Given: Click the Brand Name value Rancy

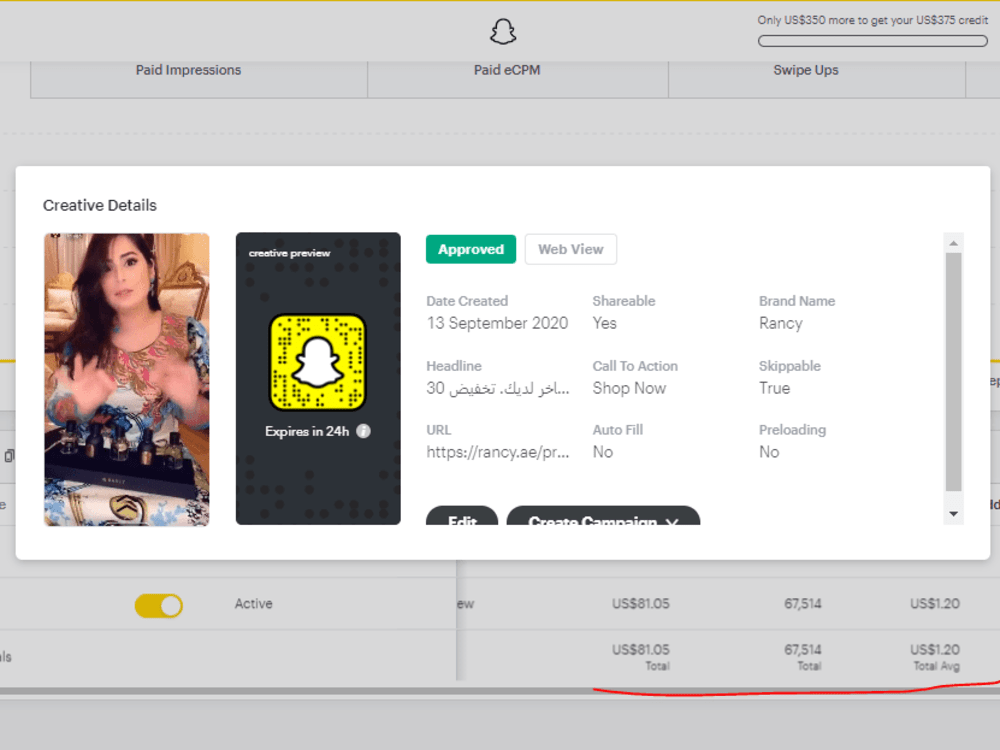Looking at the screenshot, I should click(781, 323).
